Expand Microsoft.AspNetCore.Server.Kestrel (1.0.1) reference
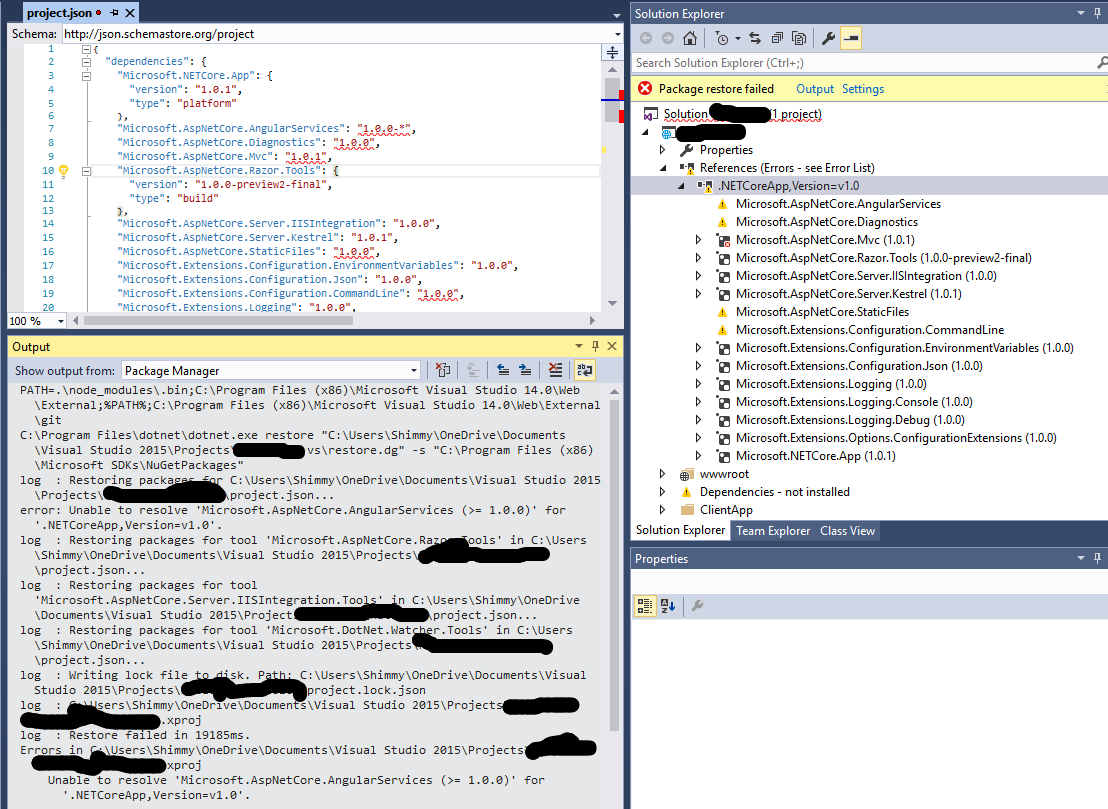Viewport: 1108px width, 809px height. (x=698, y=294)
